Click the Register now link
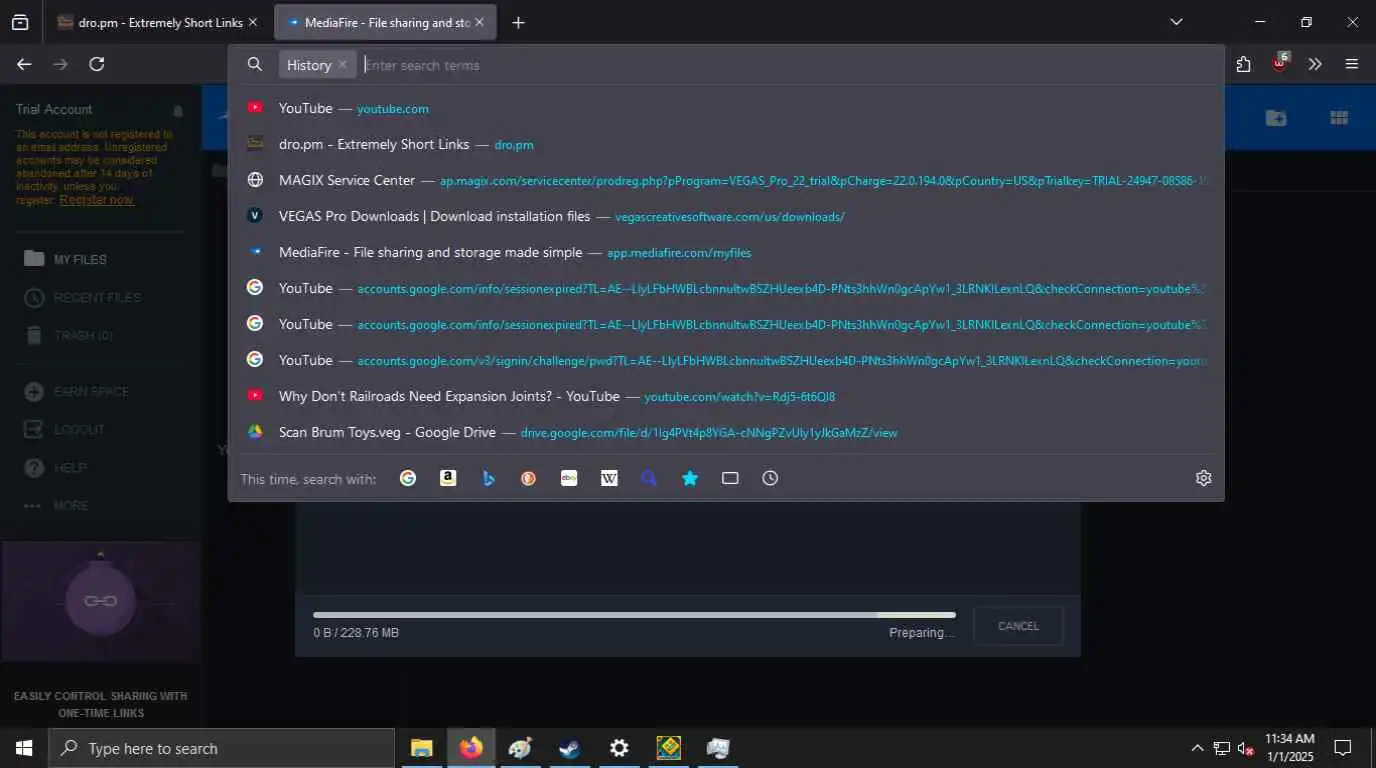Image resolution: width=1376 pixels, height=768 pixels. pyautogui.click(x=96, y=200)
